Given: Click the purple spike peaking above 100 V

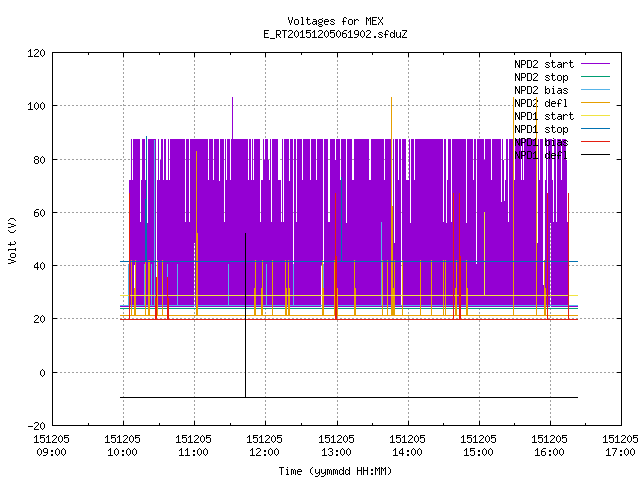Looking at the screenshot, I should [x=232, y=118].
